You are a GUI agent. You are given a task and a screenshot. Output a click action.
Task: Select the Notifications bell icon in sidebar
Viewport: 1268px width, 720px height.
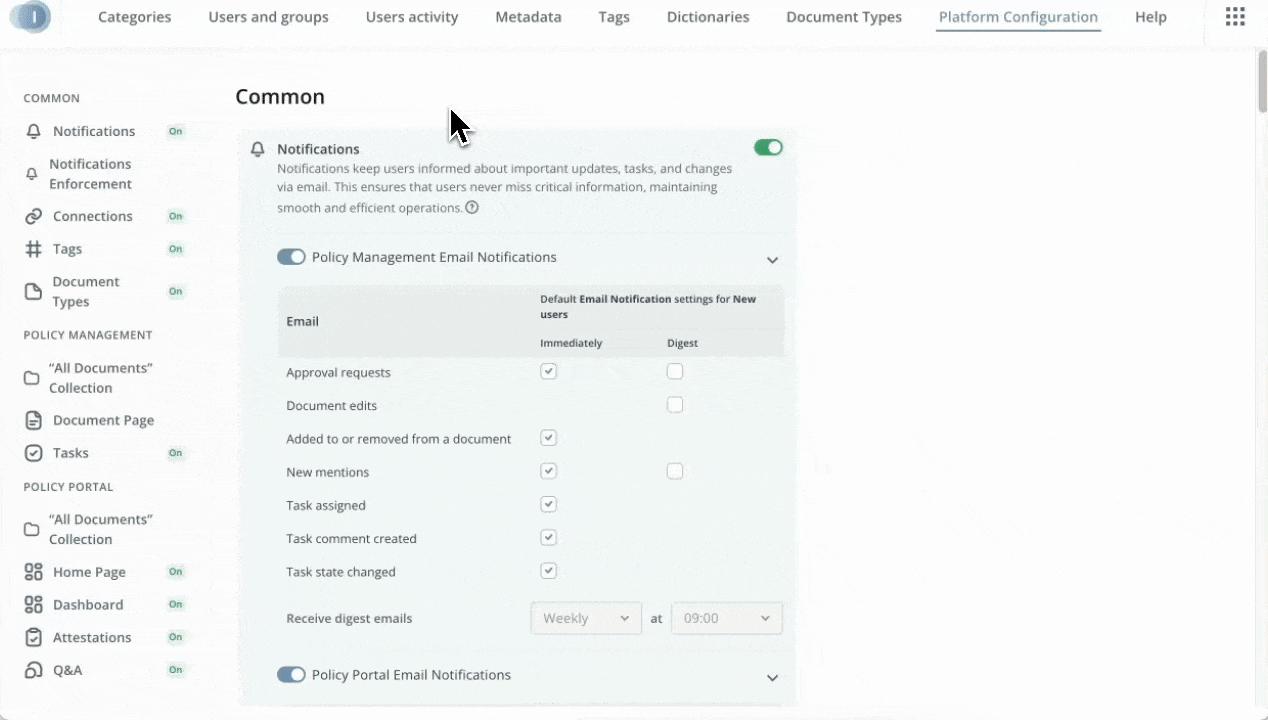tap(33, 131)
